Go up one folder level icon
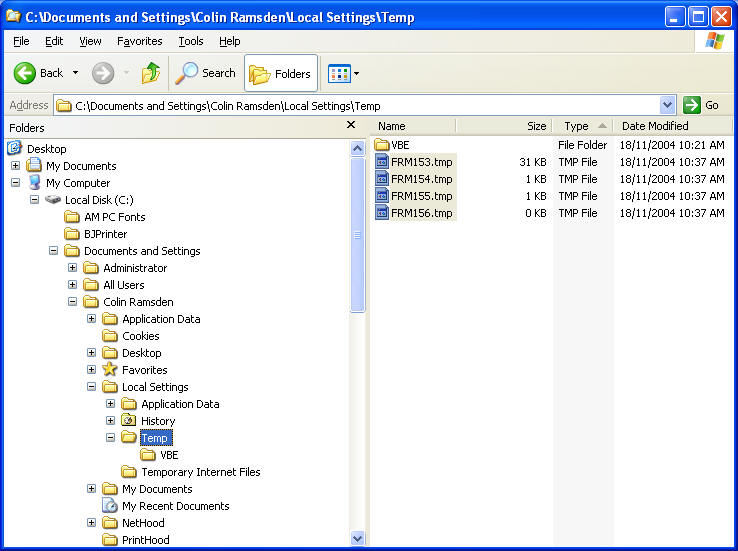Screen dimensions: 738x551 pyautogui.click(x=151, y=73)
